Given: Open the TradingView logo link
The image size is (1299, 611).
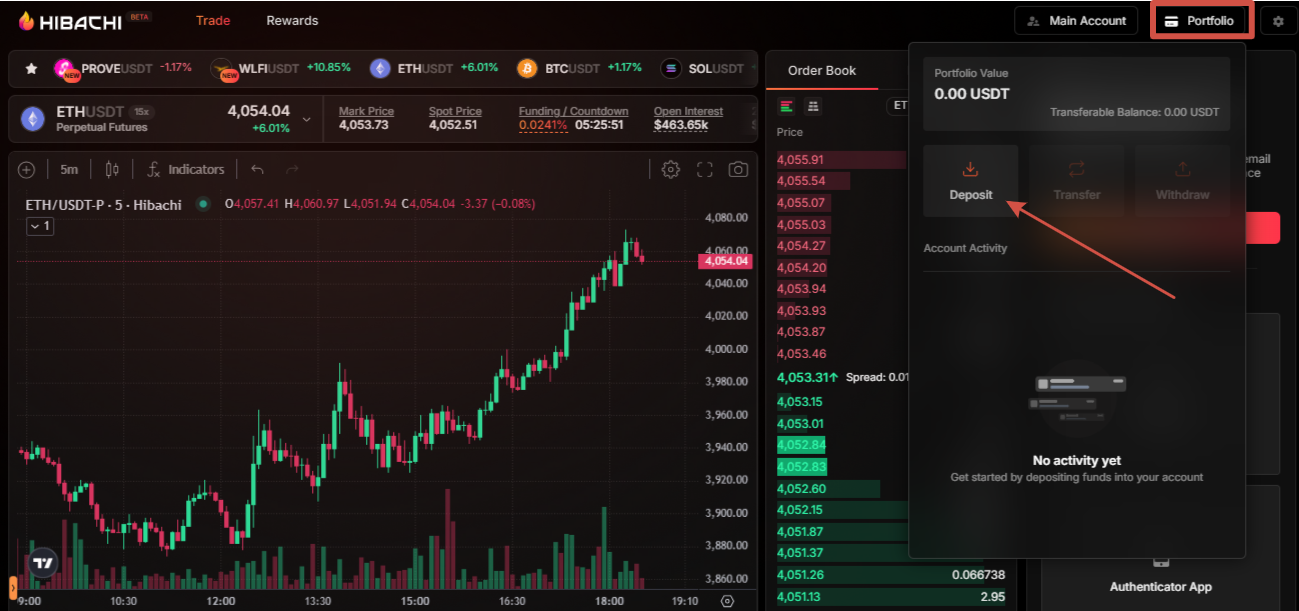Looking at the screenshot, I should pyautogui.click(x=42, y=564).
